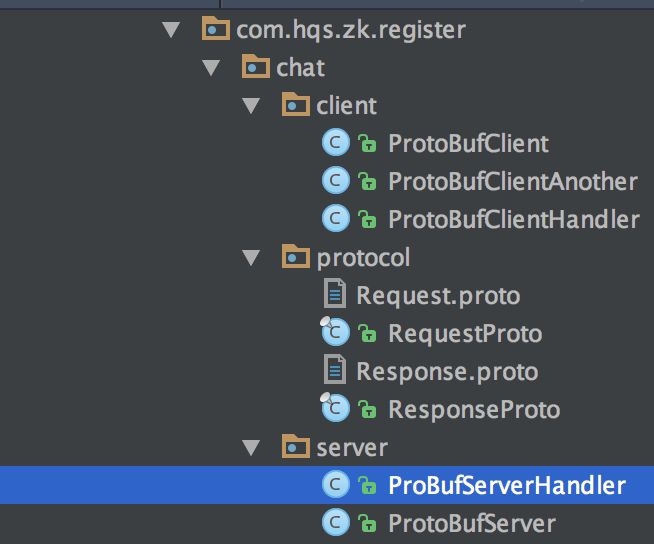
Task: Click the chat package folder icon
Action: (257, 67)
